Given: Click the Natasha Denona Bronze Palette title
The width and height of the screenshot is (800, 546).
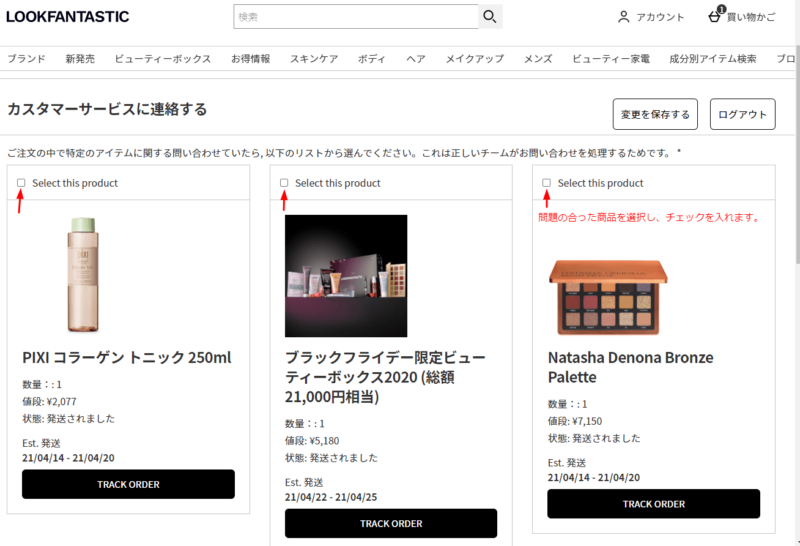Looking at the screenshot, I should tap(630, 367).
